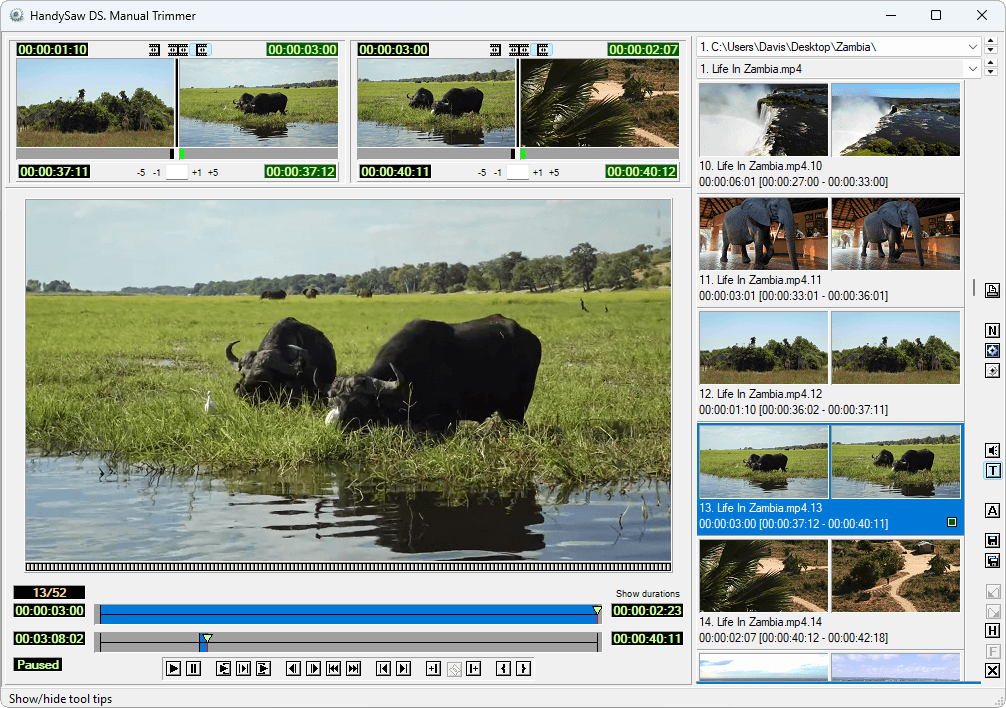Click the topmost sidebar icon above the N button
This screenshot has width=1006, height=708.
[992, 291]
